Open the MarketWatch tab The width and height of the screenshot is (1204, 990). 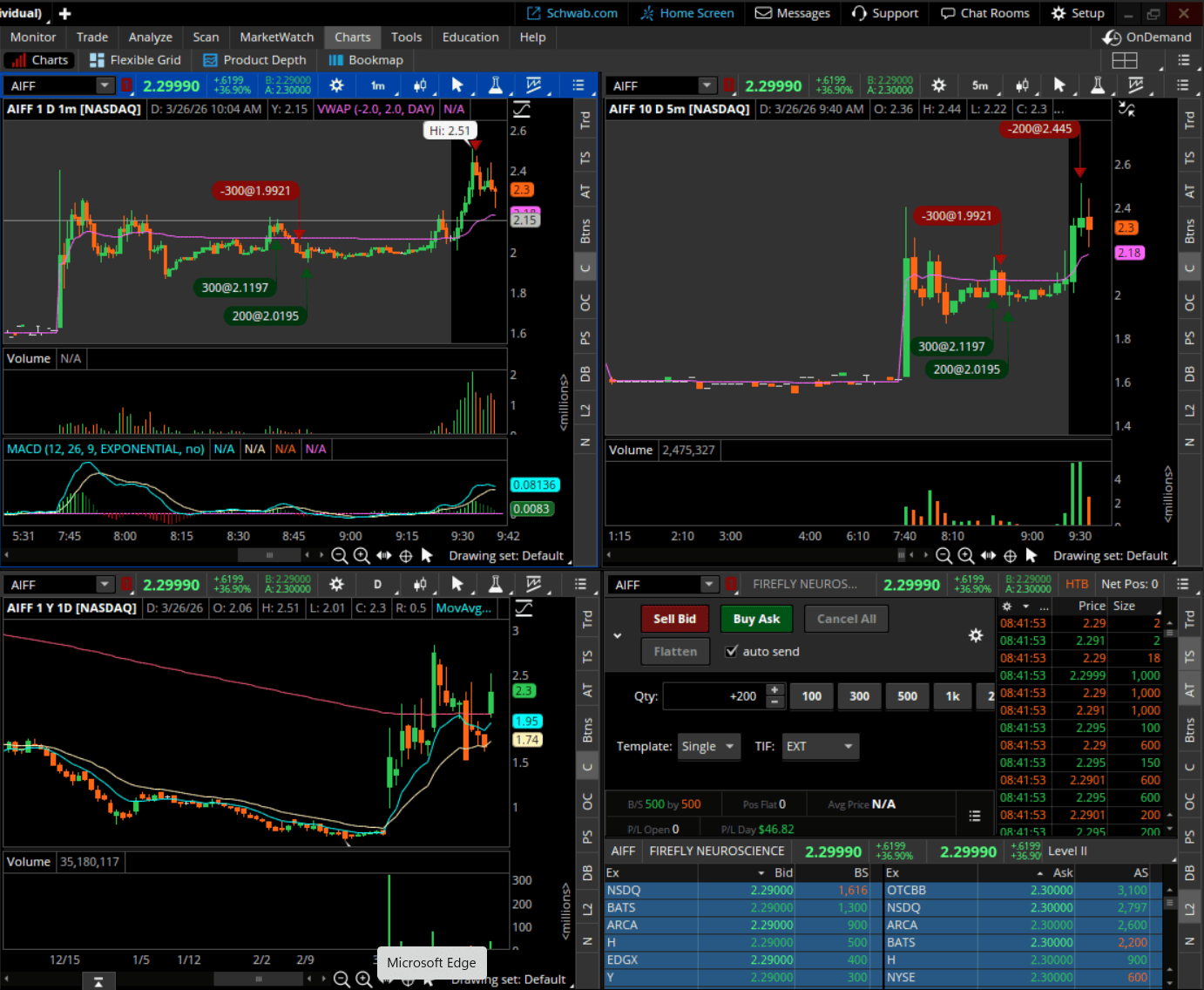pyautogui.click(x=277, y=37)
